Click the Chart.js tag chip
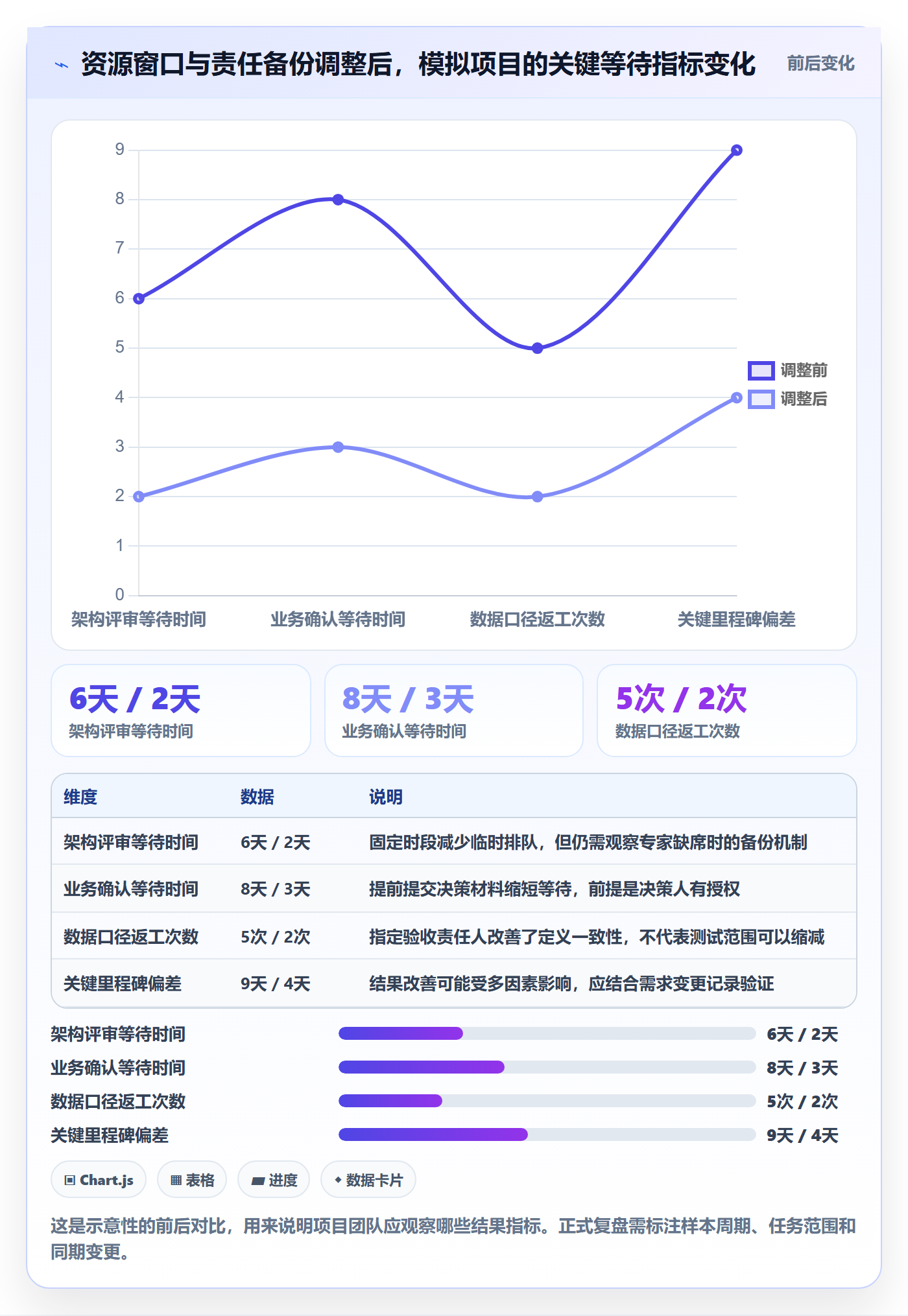This screenshot has width=908, height=1316. point(99,1180)
